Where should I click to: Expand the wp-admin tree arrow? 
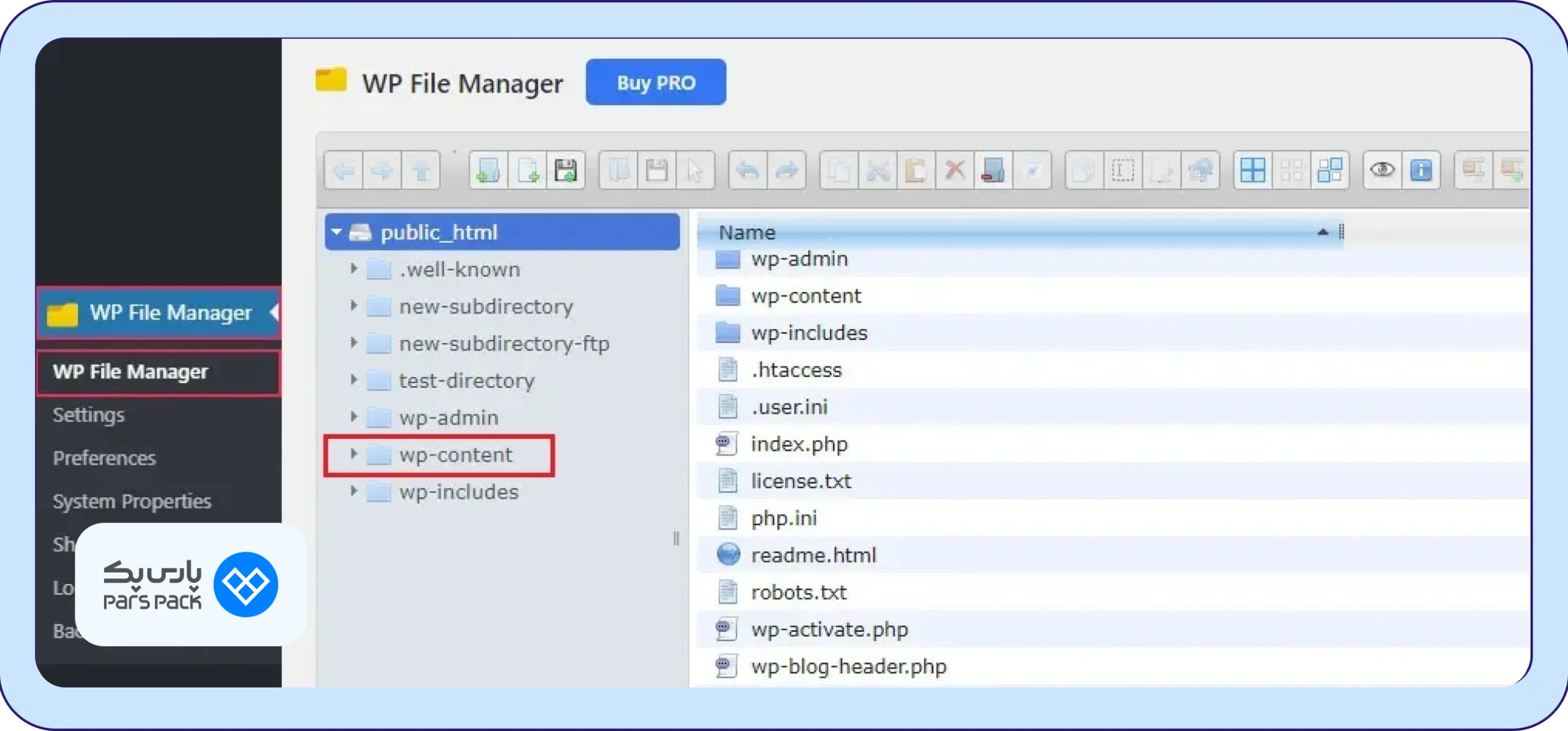click(353, 417)
